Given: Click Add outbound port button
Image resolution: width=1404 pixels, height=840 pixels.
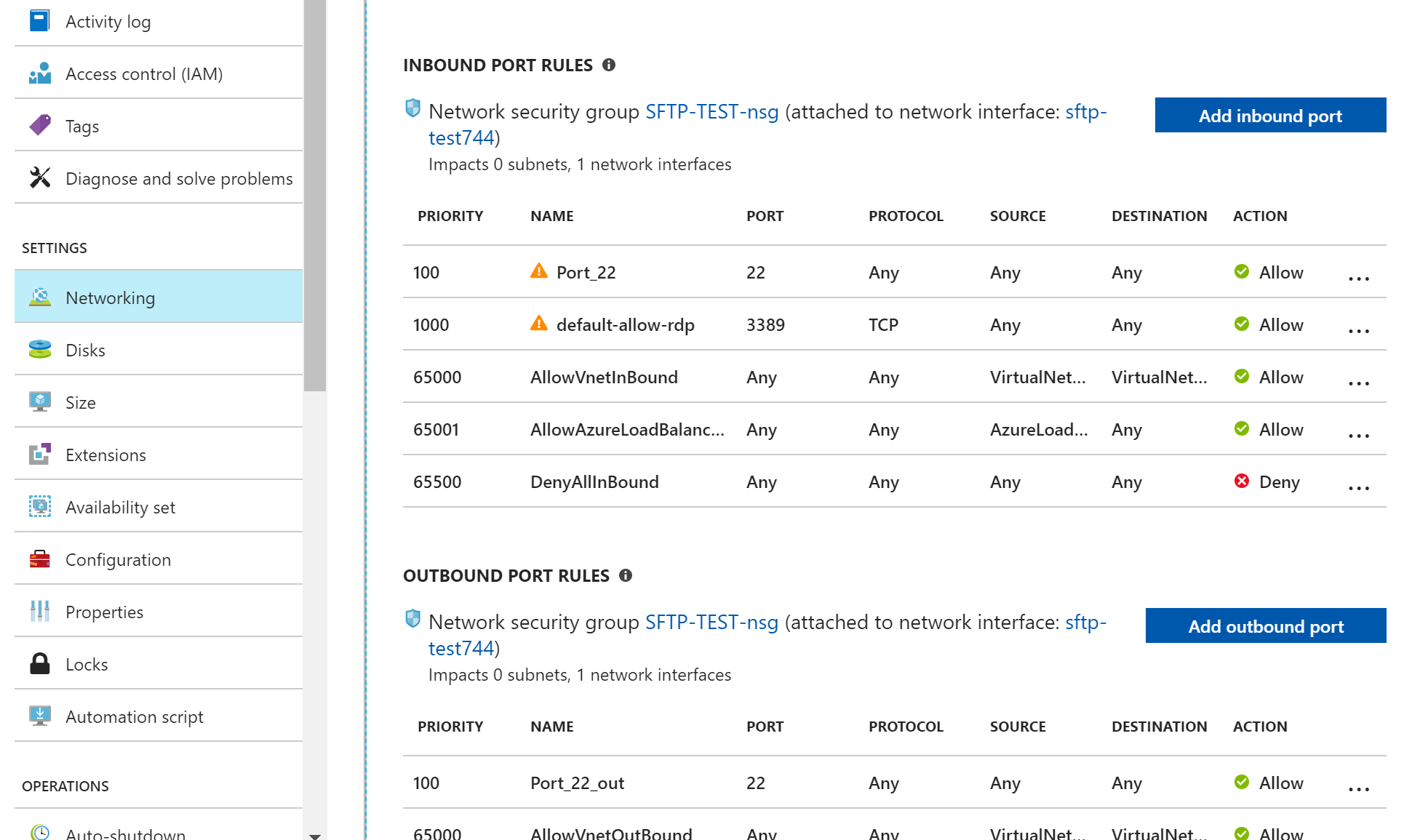Looking at the screenshot, I should coord(1266,626).
